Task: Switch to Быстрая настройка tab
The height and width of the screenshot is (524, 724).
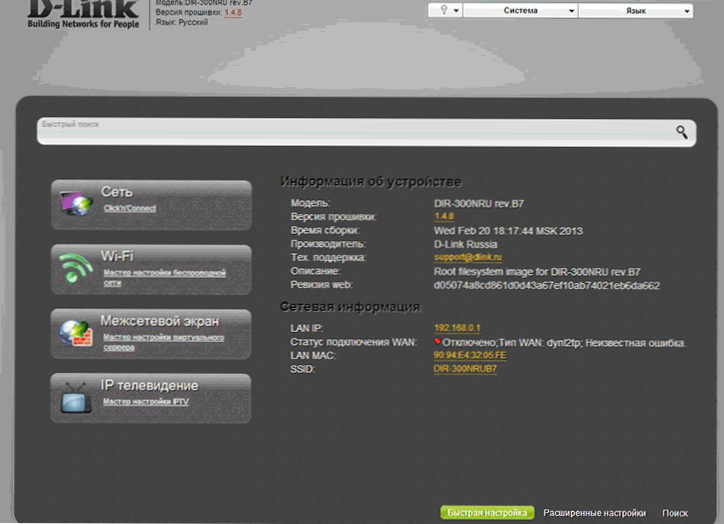Action: (487, 513)
